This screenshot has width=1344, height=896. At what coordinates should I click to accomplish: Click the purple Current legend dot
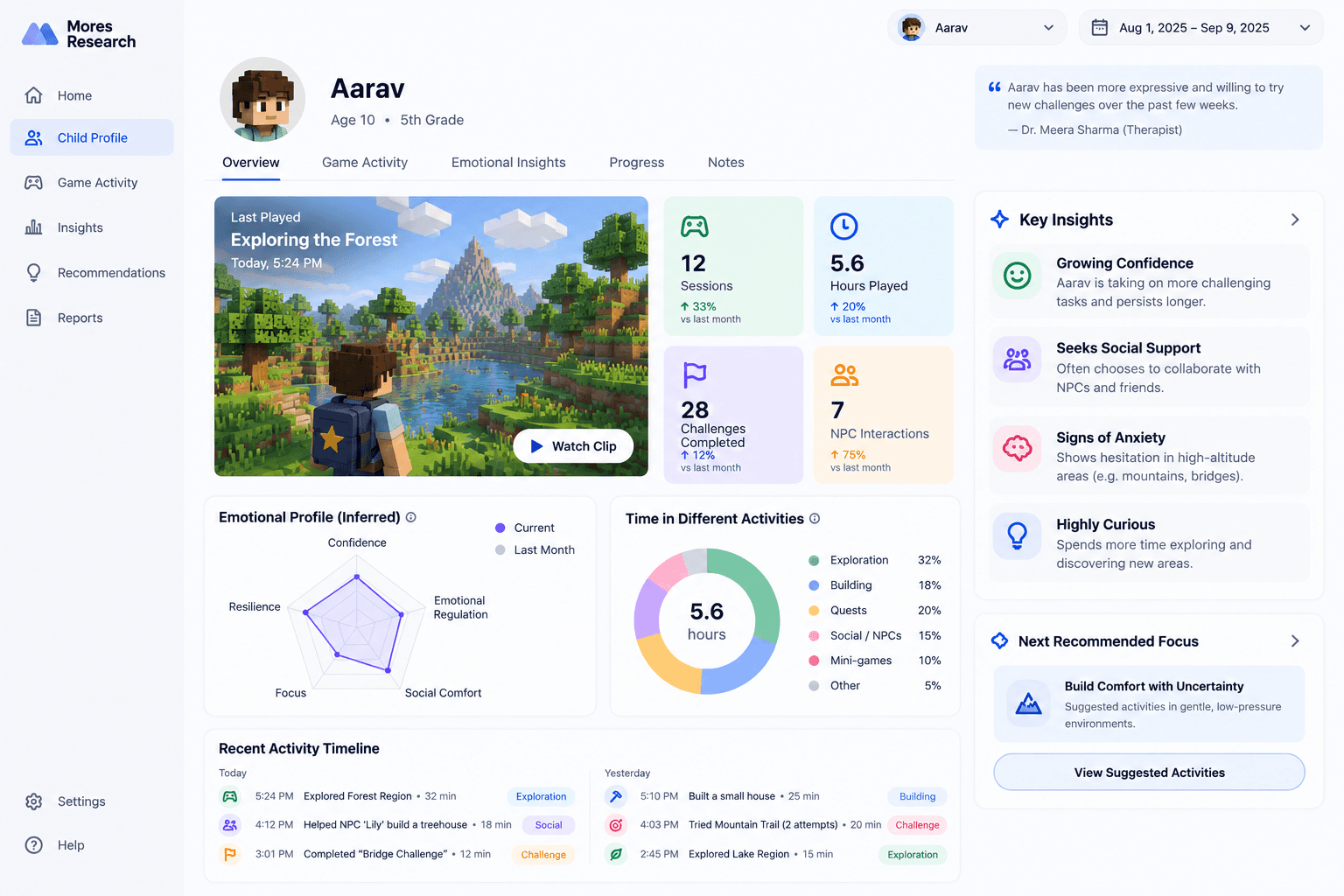pos(500,528)
